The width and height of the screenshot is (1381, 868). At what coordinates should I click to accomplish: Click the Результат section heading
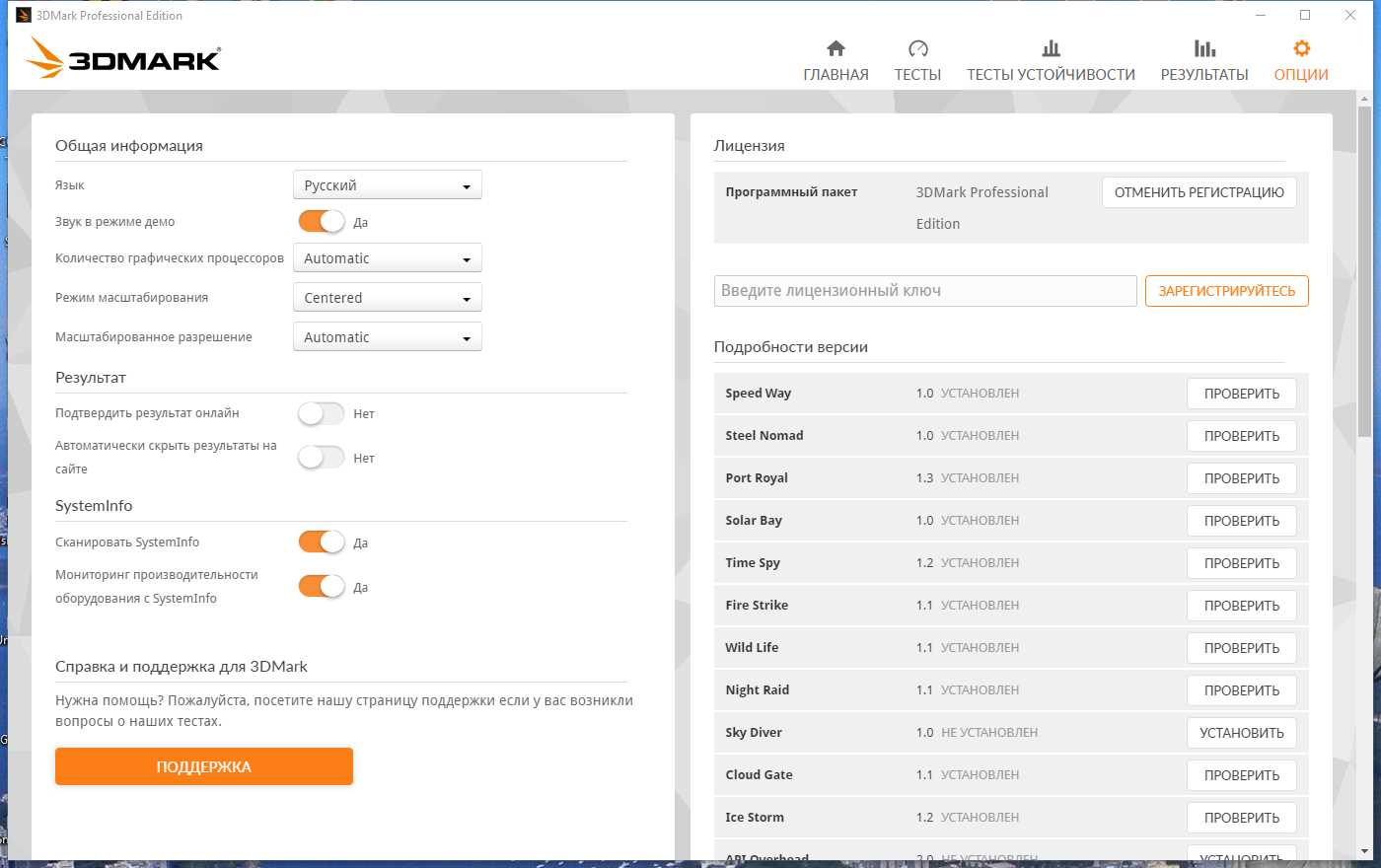click(x=91, y=378)
